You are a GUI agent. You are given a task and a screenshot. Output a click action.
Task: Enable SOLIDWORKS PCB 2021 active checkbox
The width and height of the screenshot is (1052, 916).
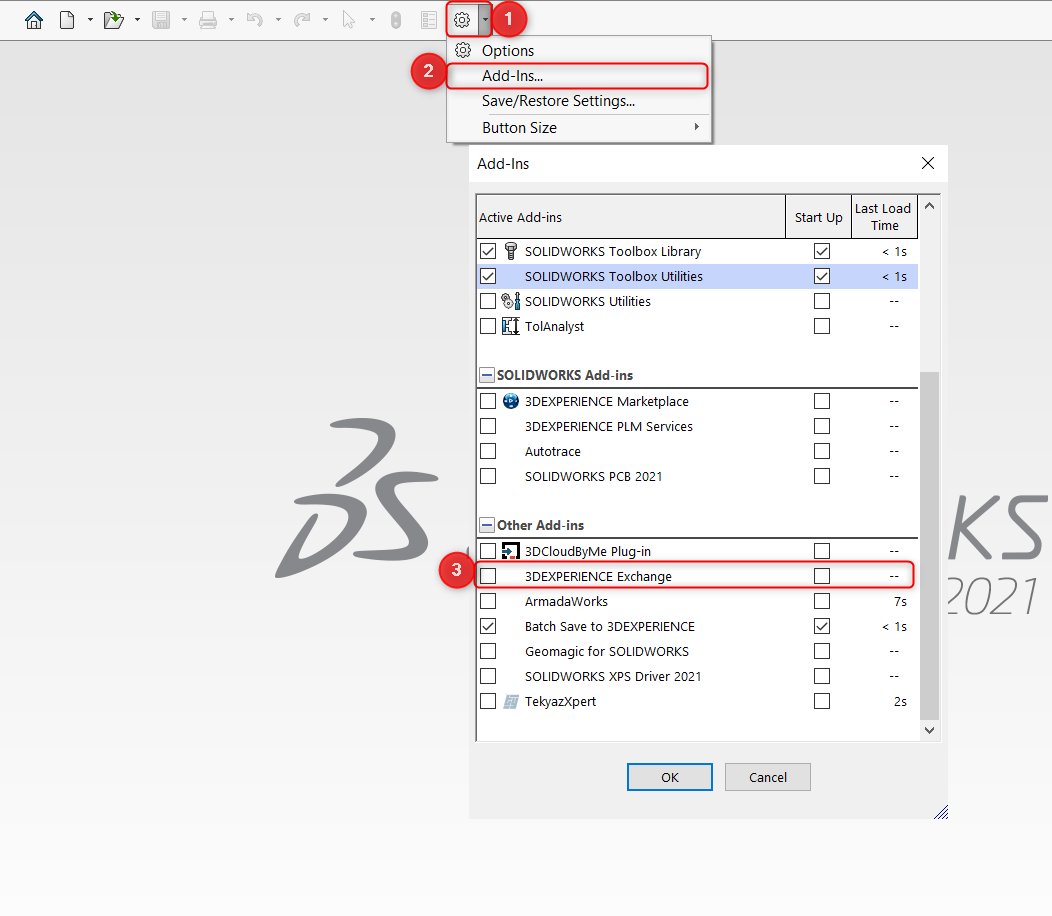tap(488, 476)
